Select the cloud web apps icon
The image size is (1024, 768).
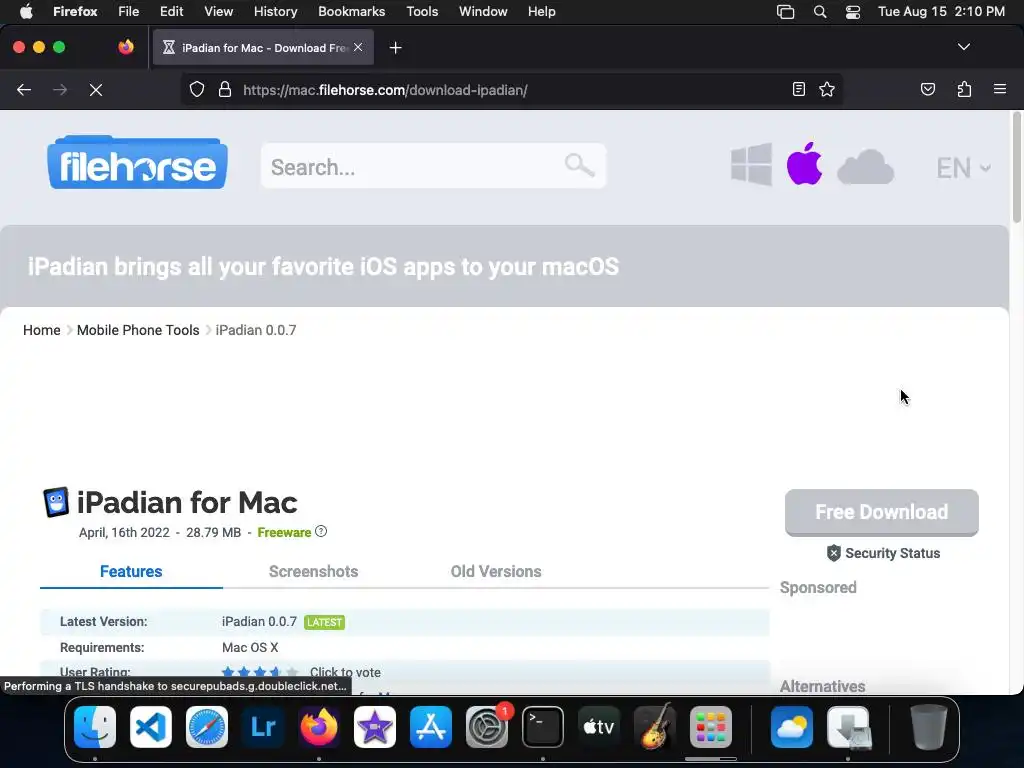point(865,167)
